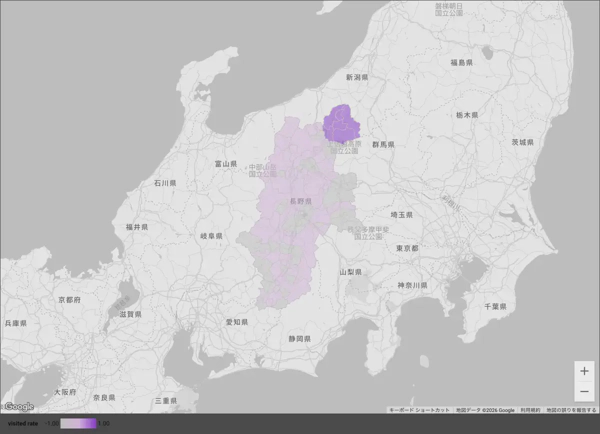
Task: Zoom in with the plus button
Action: 584,371
